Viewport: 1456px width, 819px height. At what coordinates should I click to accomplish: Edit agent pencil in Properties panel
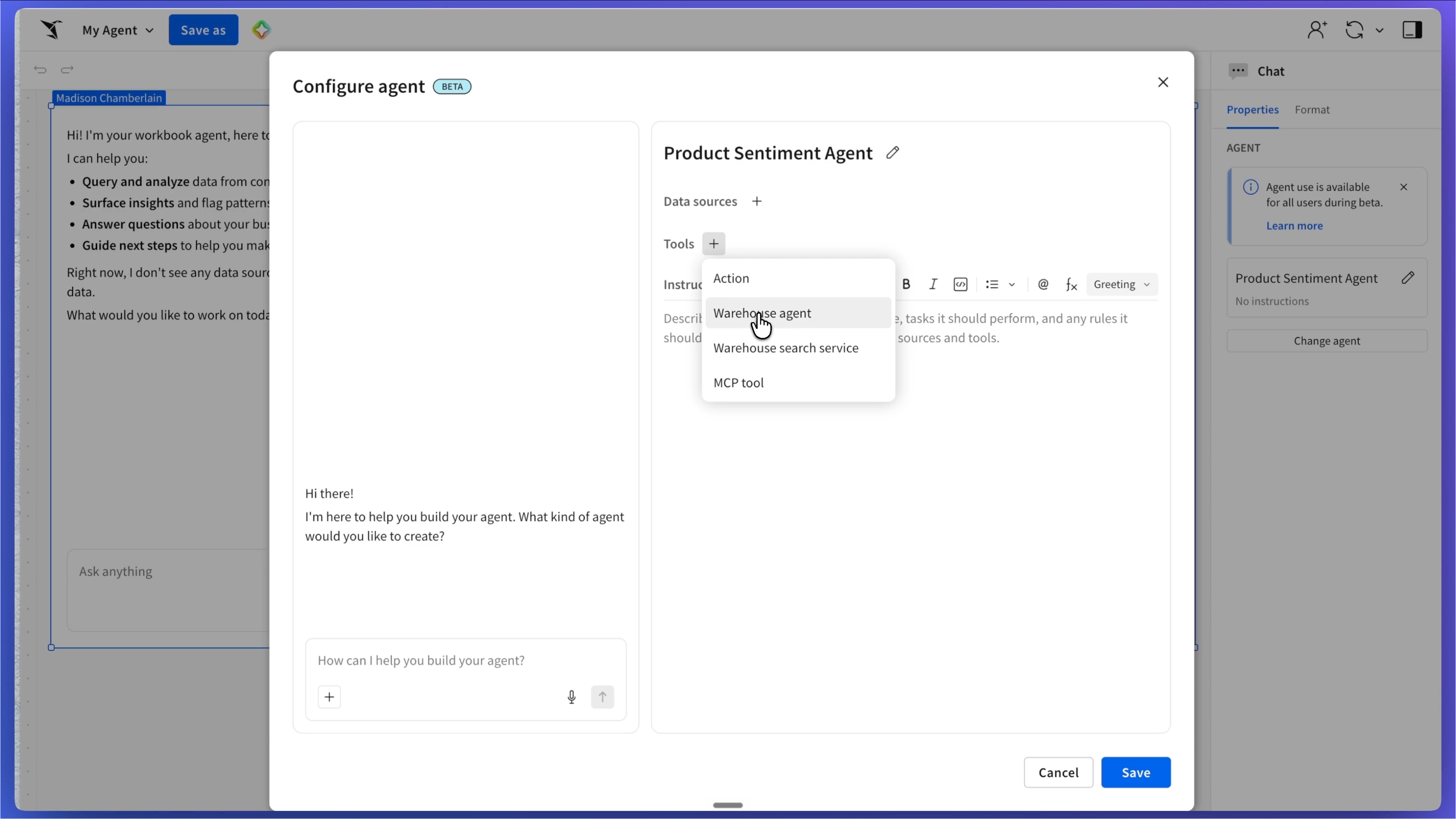coord(1408,278)
